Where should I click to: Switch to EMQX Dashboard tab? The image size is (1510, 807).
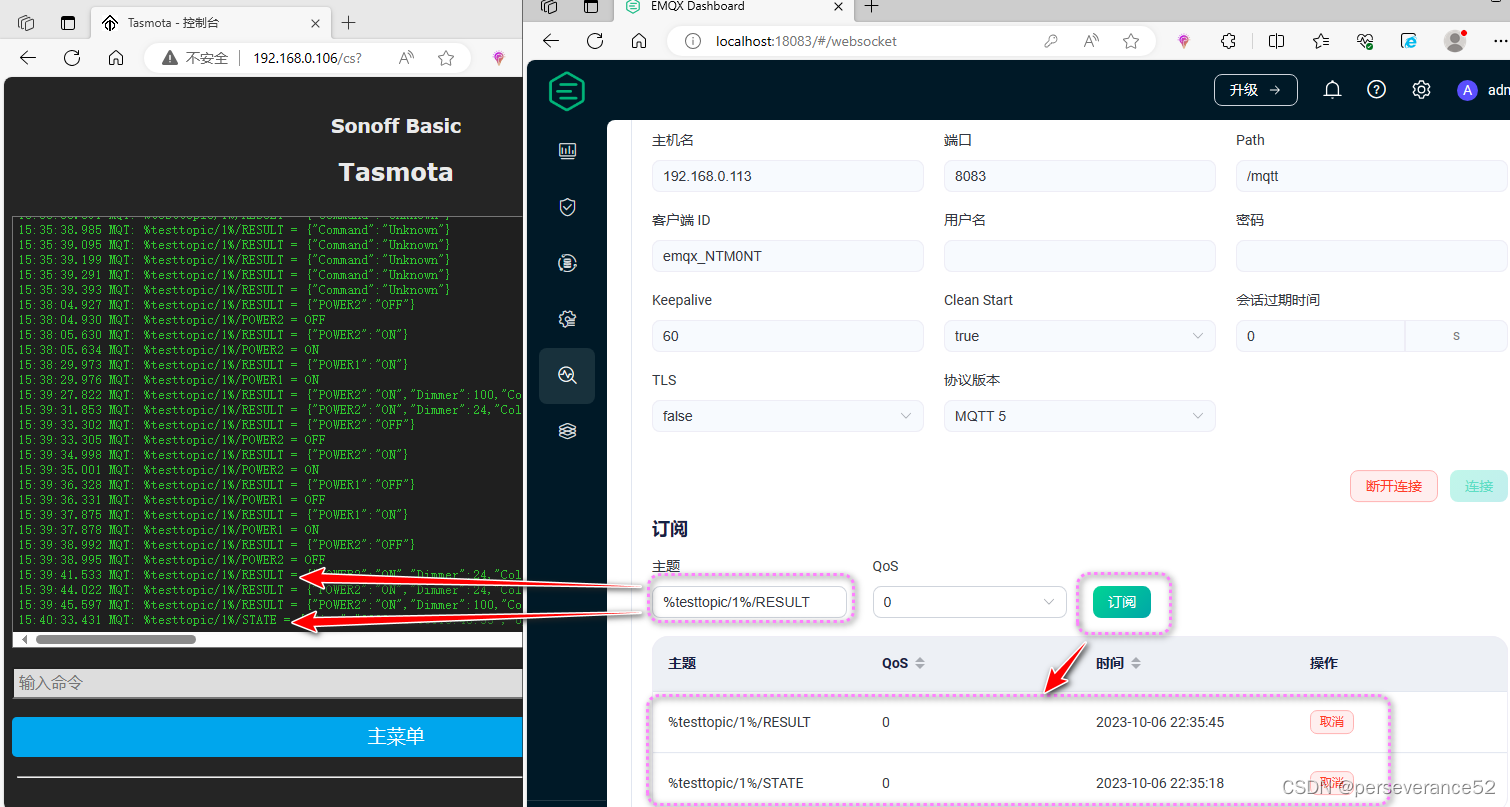pyautogui.click(x=735, y=7)
